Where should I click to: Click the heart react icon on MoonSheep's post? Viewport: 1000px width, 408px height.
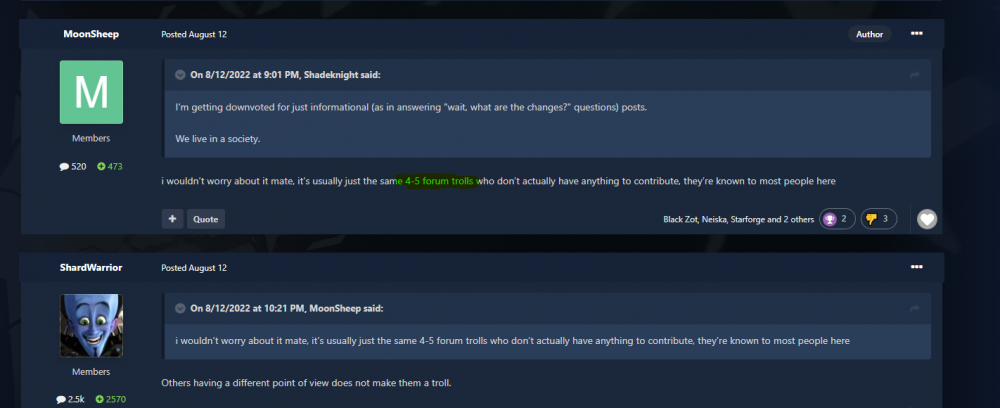[x=927, y=219]
